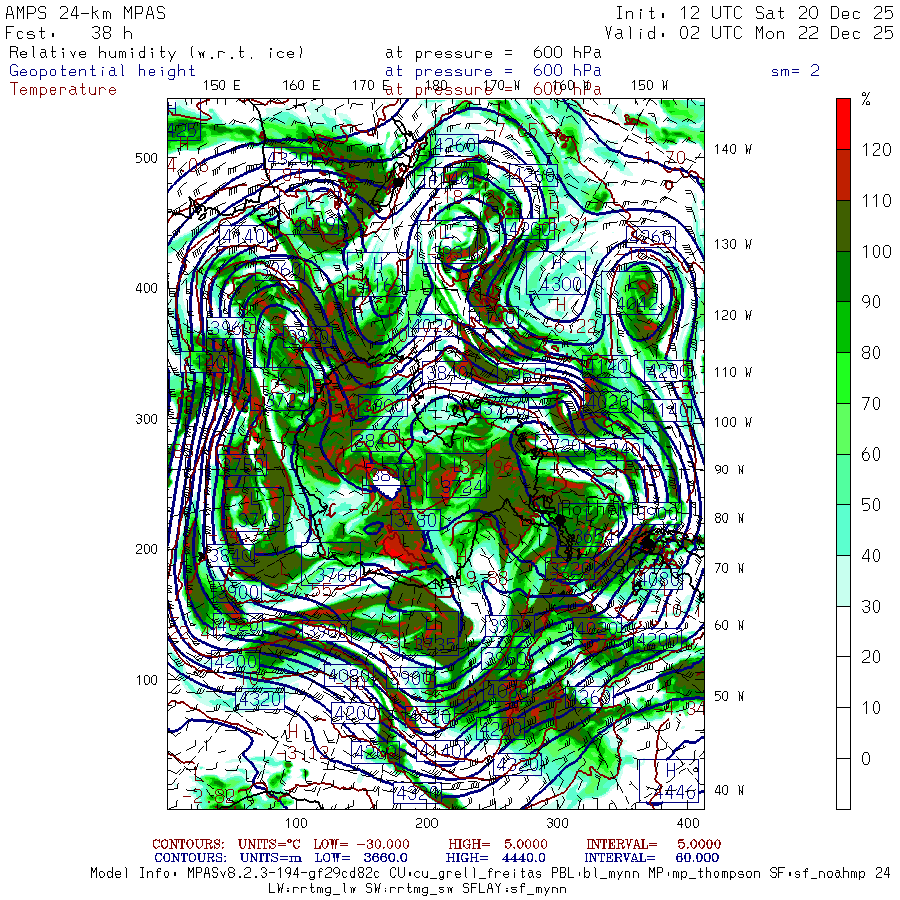900x900 pixels.
Task: Click the red 'UNITS=°C' text
Action: [x=271, y=844]
